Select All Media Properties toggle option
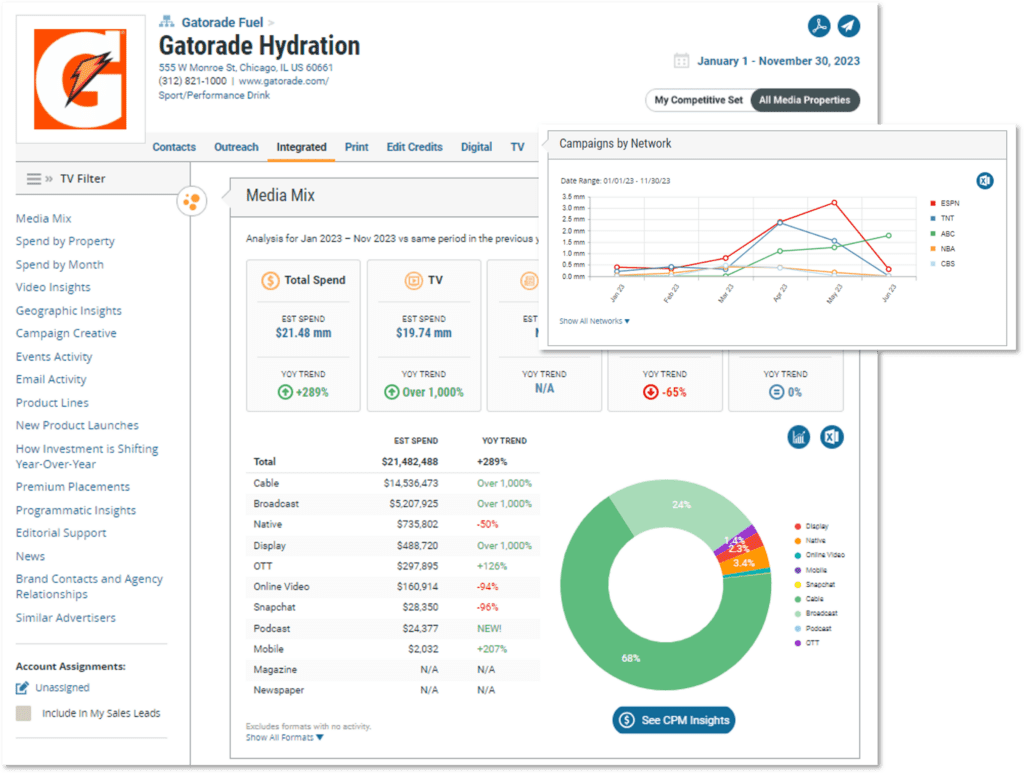 tap(805, 100)
